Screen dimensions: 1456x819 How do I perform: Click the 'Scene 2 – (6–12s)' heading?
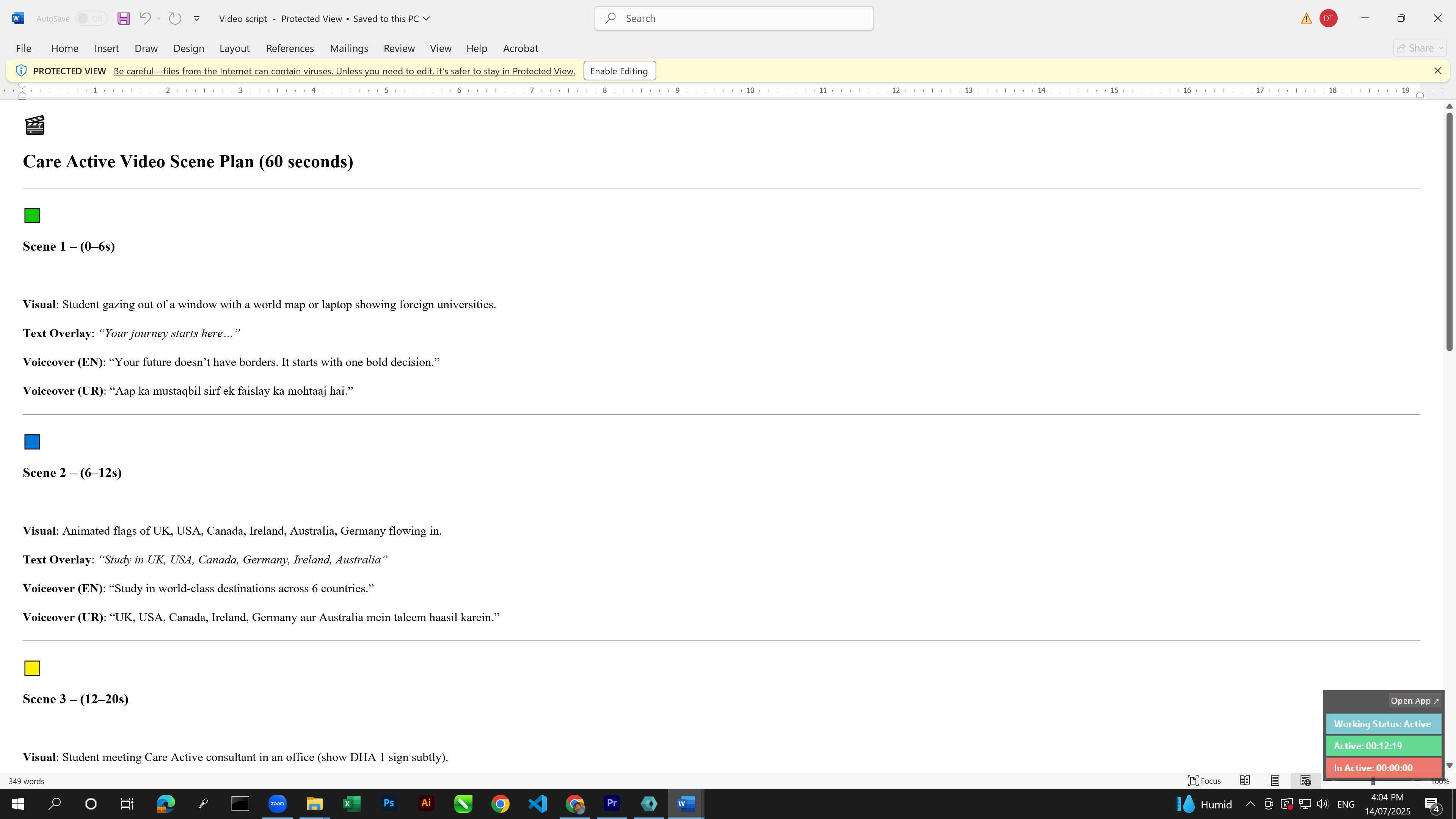72,473
